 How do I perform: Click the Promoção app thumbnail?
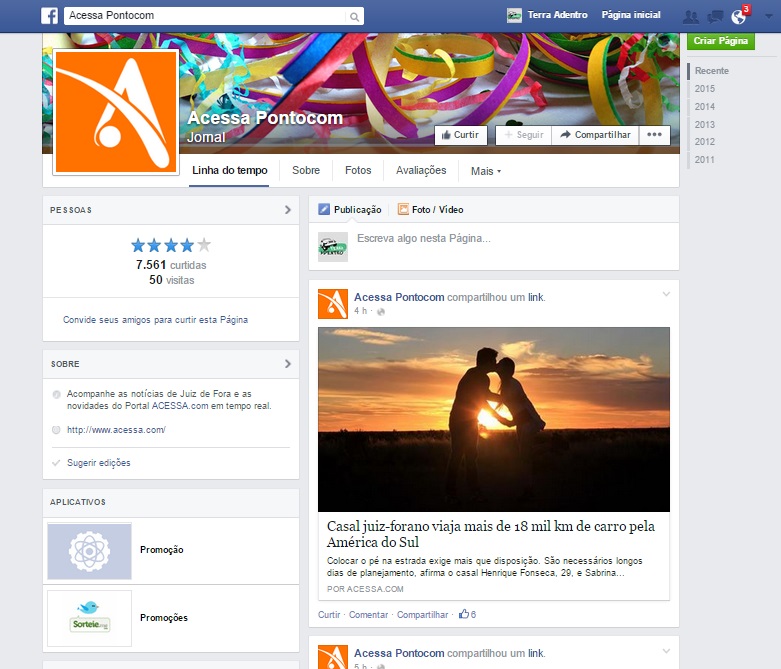click(90, 551)
